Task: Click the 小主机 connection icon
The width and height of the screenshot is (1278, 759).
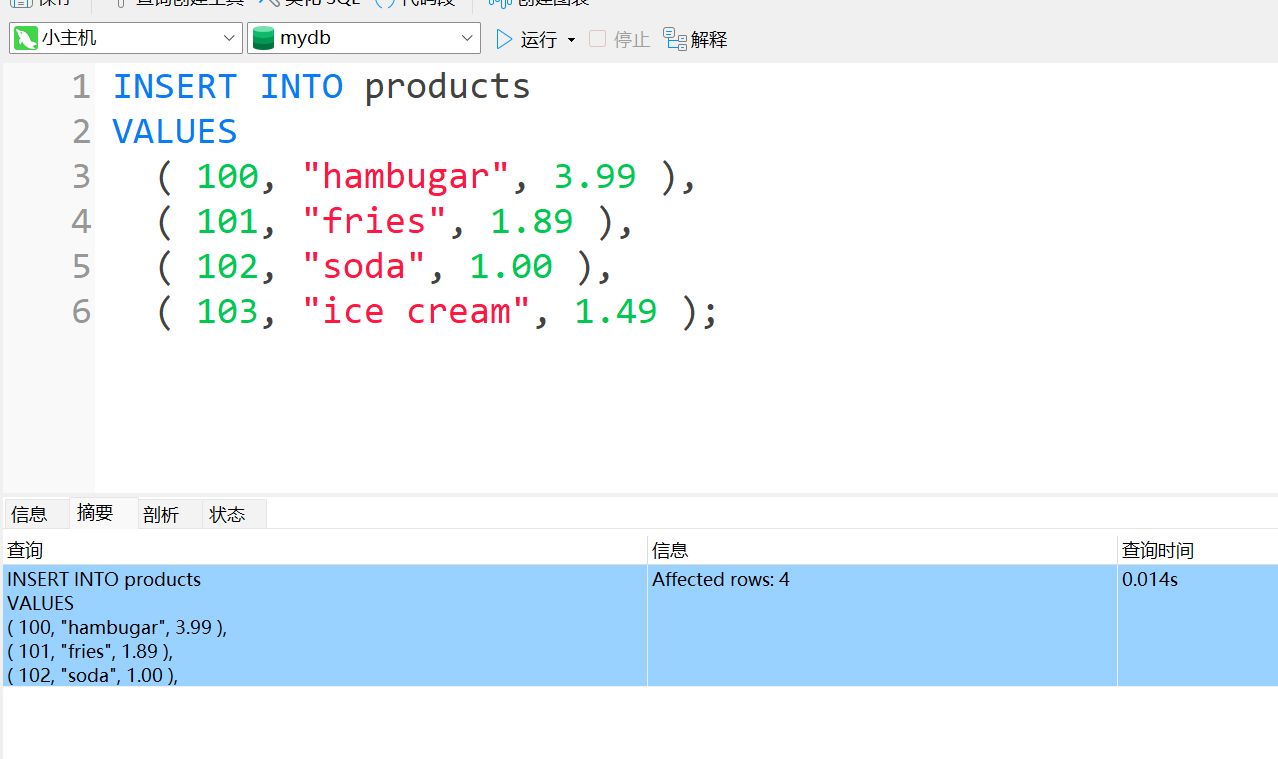Action: click(x=26, y=39)
